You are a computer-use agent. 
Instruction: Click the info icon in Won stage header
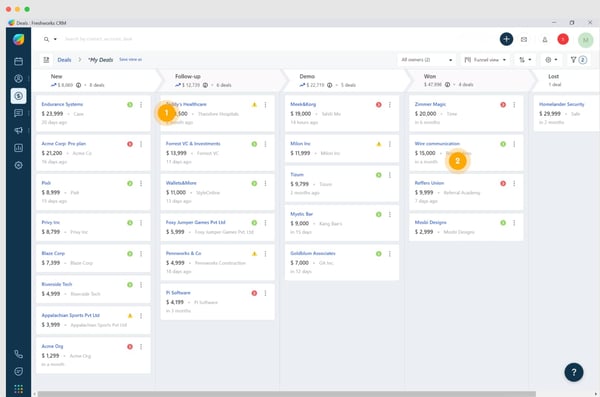point(447,85)
